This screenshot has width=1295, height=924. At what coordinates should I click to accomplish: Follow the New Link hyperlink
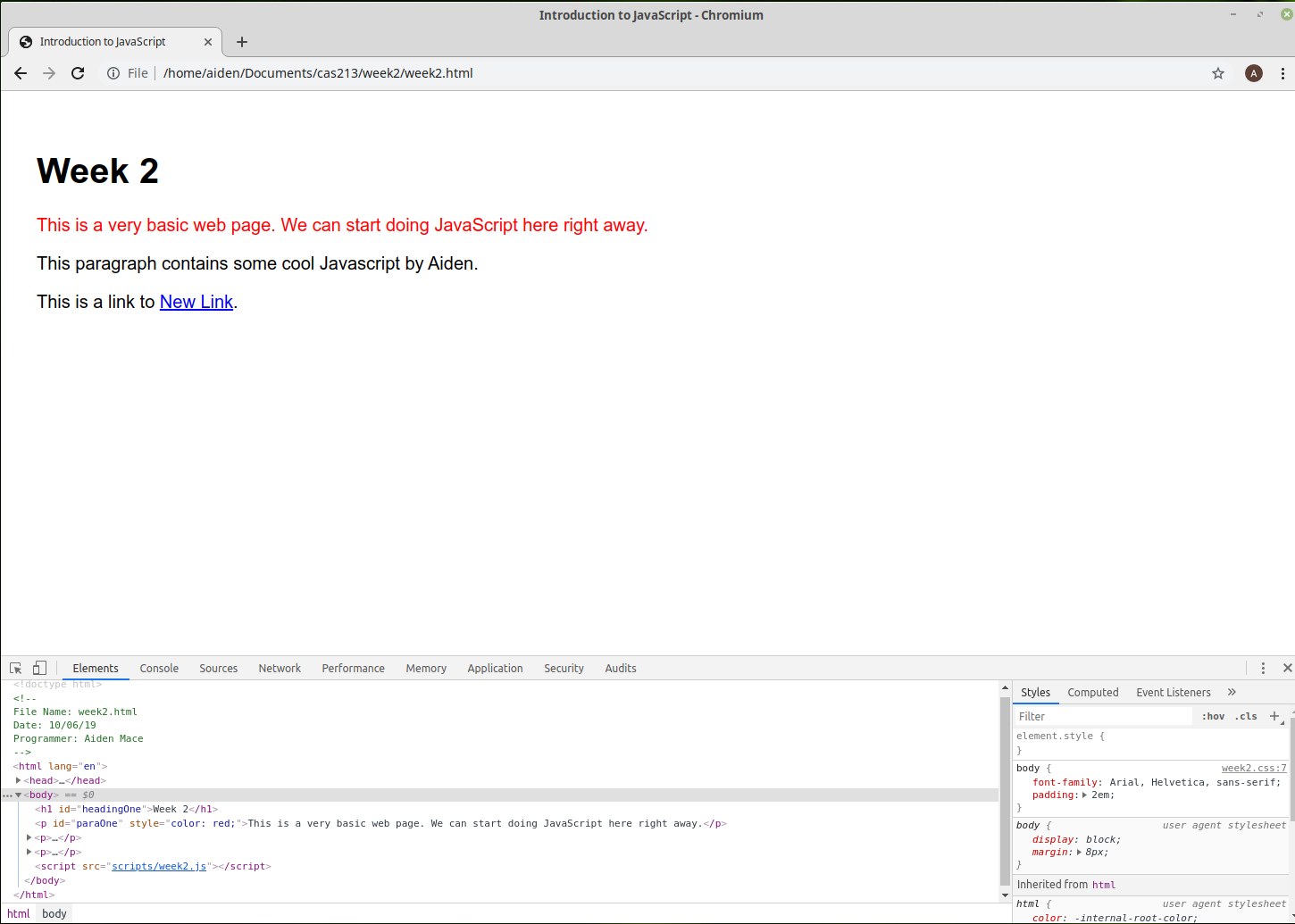coord(196,302)
